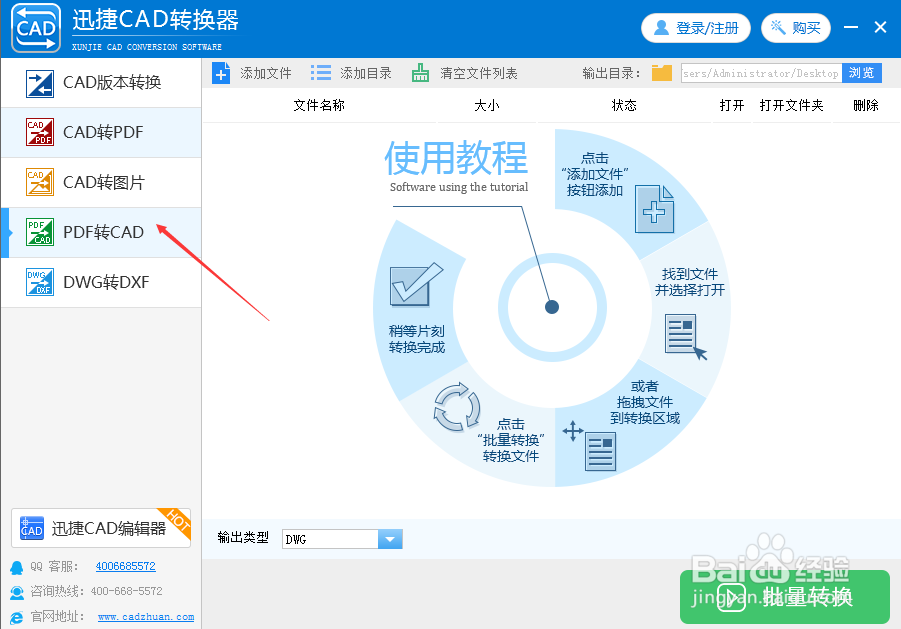This screenshot has width=901, height=629.
Task: Expand the output format selection arrow
Action: [x=389, y=539]
